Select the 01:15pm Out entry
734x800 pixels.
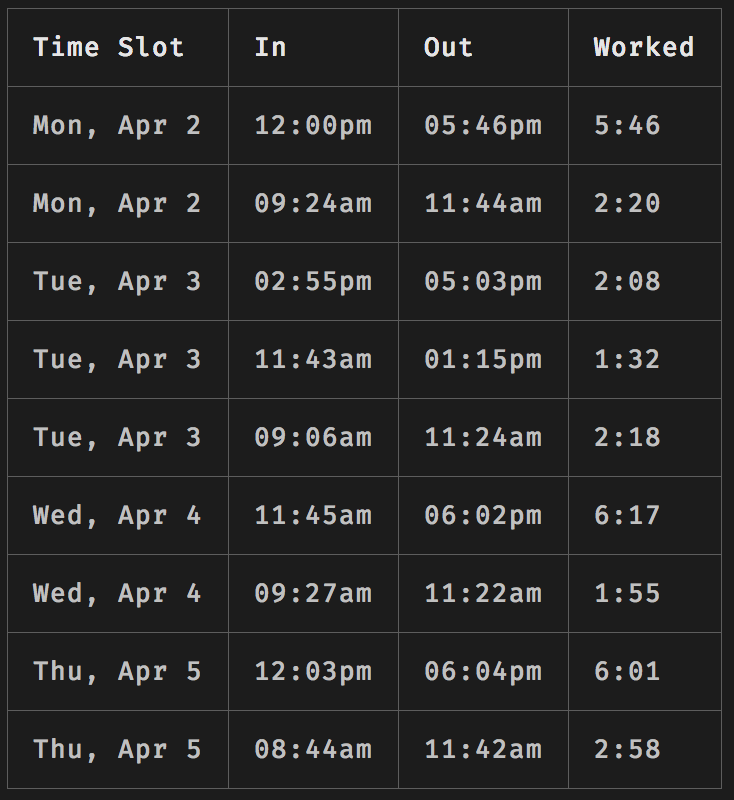pos(483,360)
